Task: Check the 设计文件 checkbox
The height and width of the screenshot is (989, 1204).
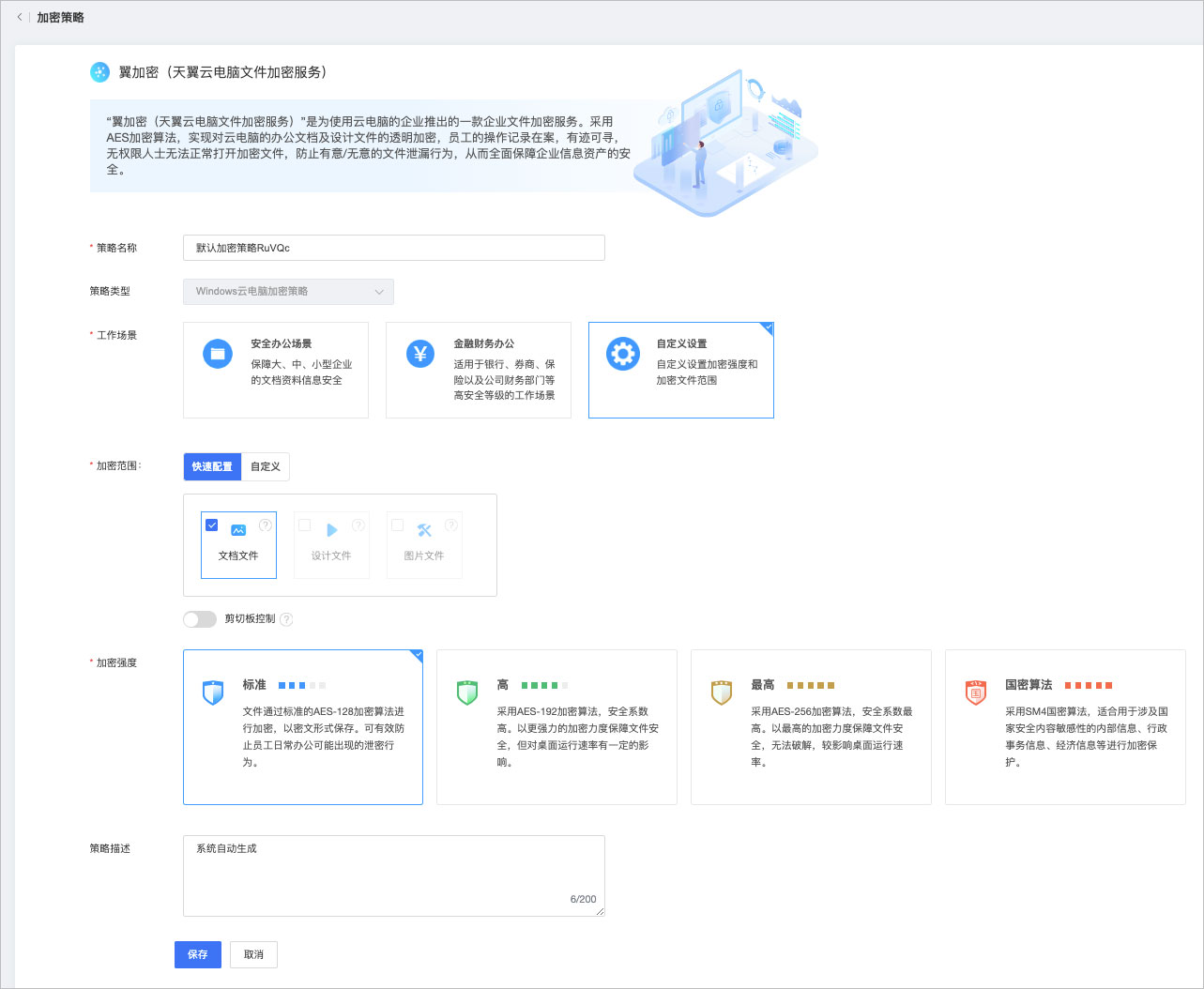Action: [304, 525]
